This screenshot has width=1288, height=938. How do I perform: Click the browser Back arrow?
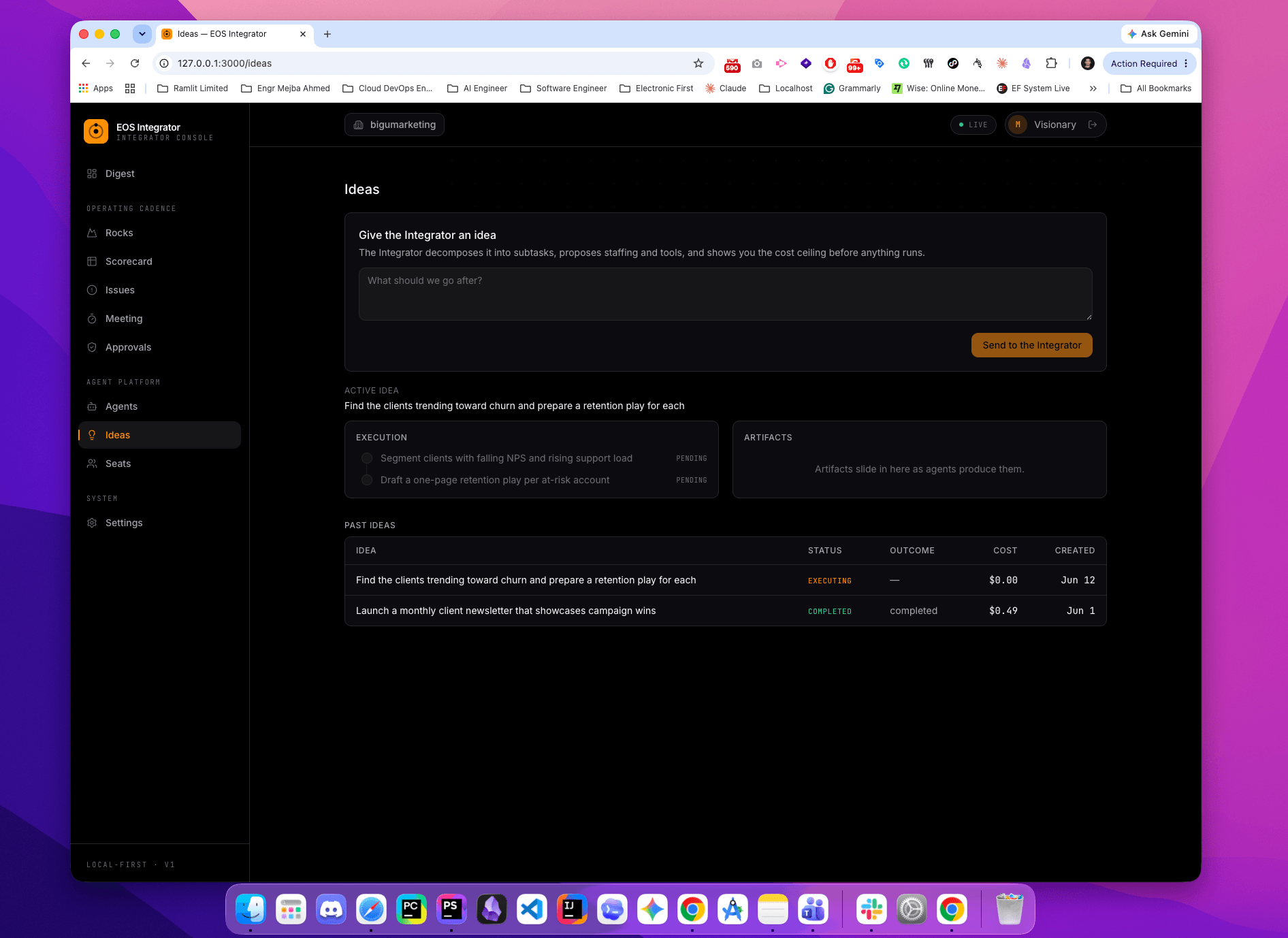86,63
